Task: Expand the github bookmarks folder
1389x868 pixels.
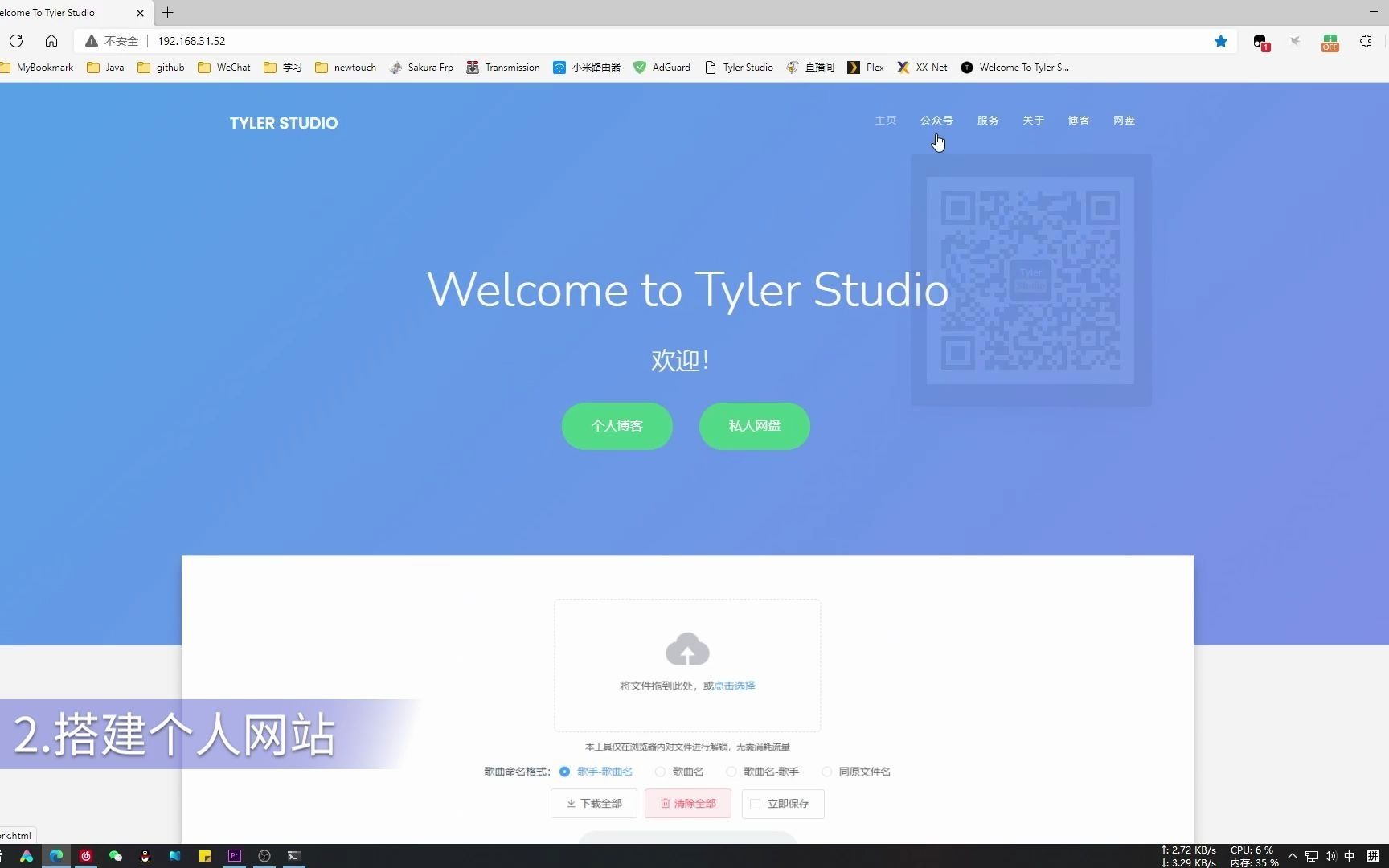Action: point(161,68)
